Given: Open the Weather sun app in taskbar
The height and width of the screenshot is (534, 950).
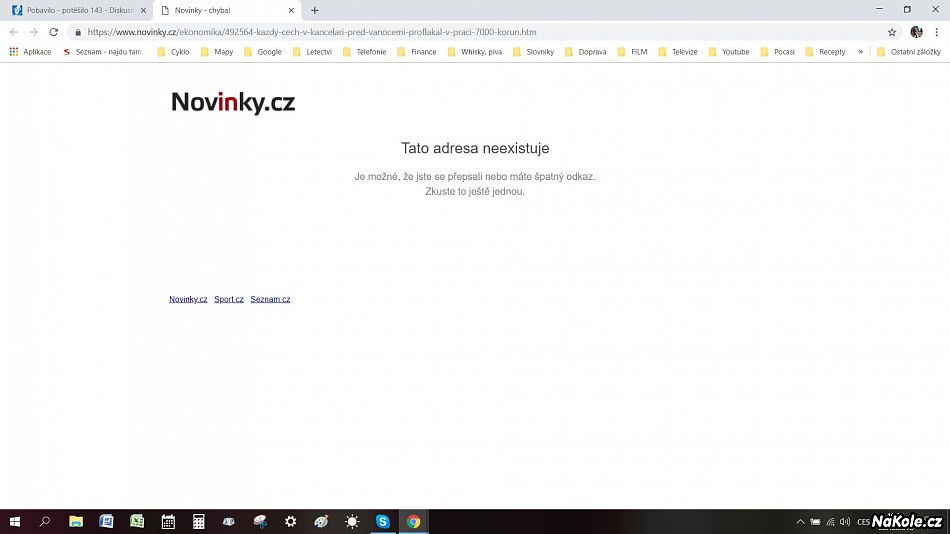Looking at the screenshot, I should tap(352, 521).
